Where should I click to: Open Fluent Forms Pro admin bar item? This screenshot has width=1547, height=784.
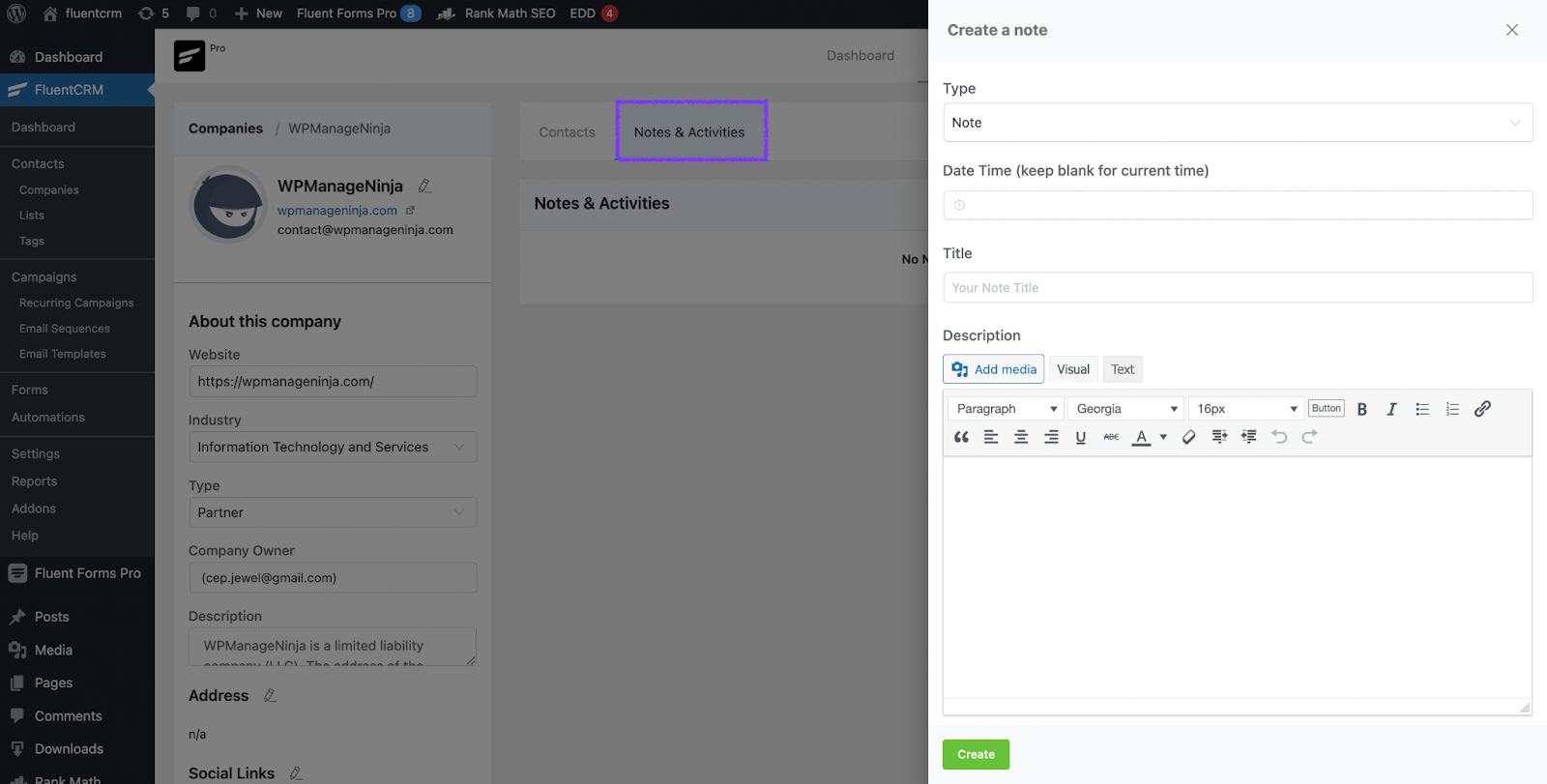359,14
